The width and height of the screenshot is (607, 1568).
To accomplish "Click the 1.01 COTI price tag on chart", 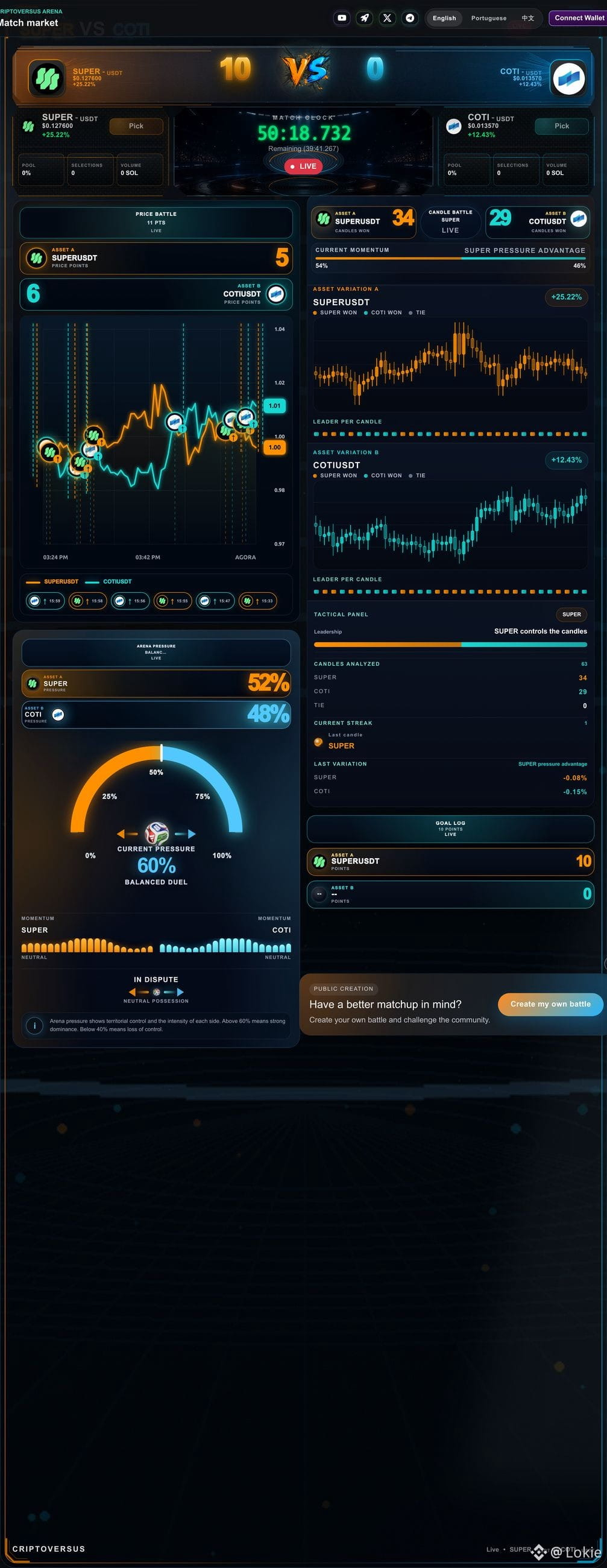I will click(275, 405).
